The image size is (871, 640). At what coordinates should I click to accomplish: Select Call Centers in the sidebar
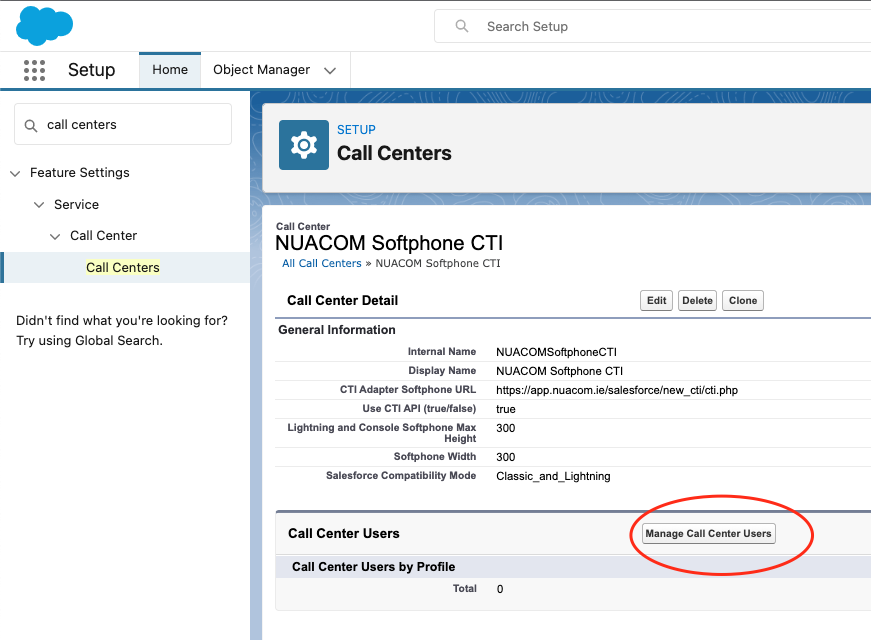click(123, 267)
